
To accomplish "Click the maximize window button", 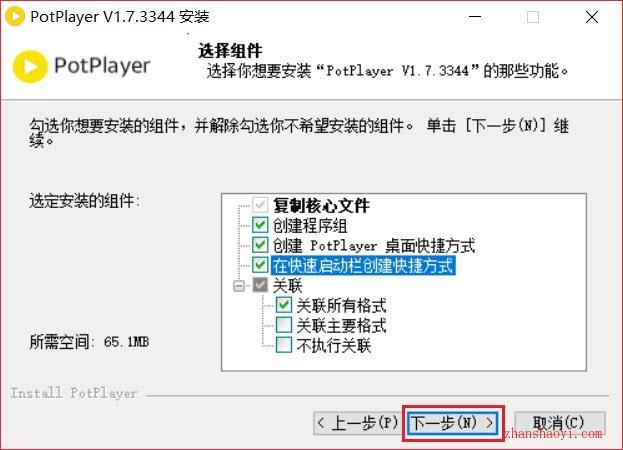I will 533,17.
